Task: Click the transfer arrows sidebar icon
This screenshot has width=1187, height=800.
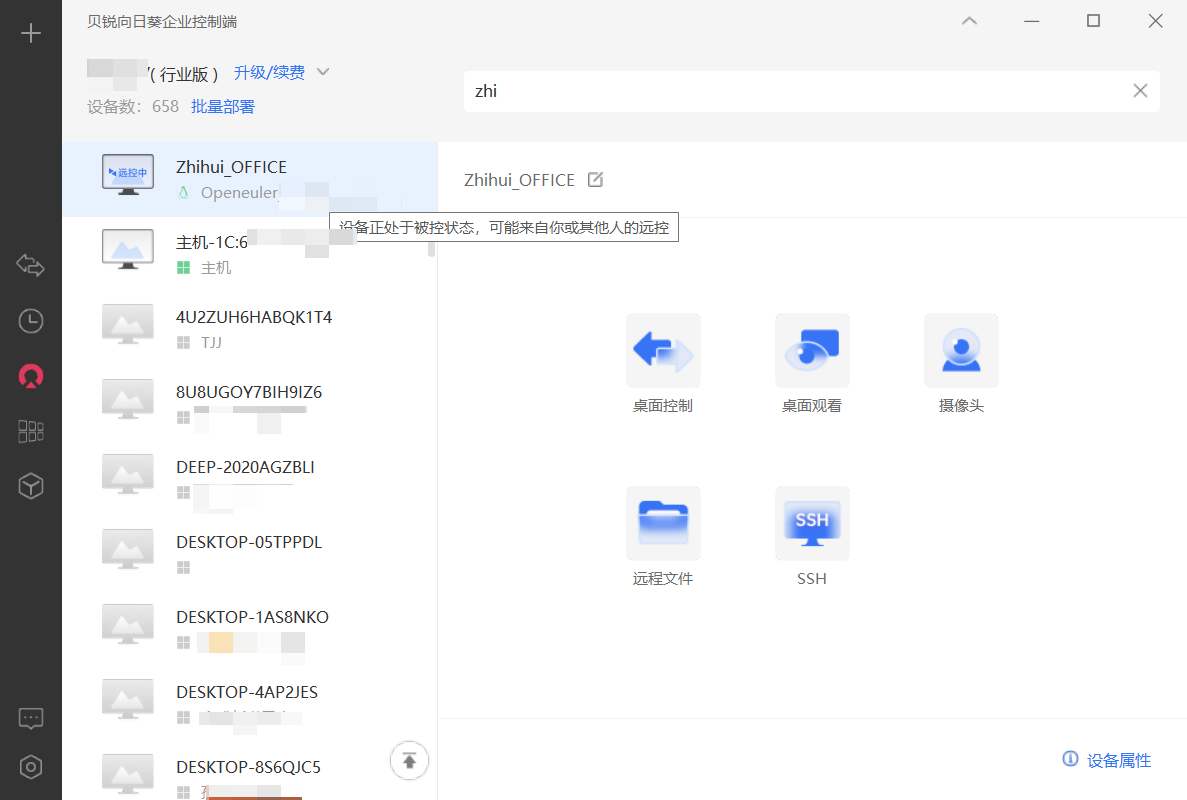Action: 31,266
